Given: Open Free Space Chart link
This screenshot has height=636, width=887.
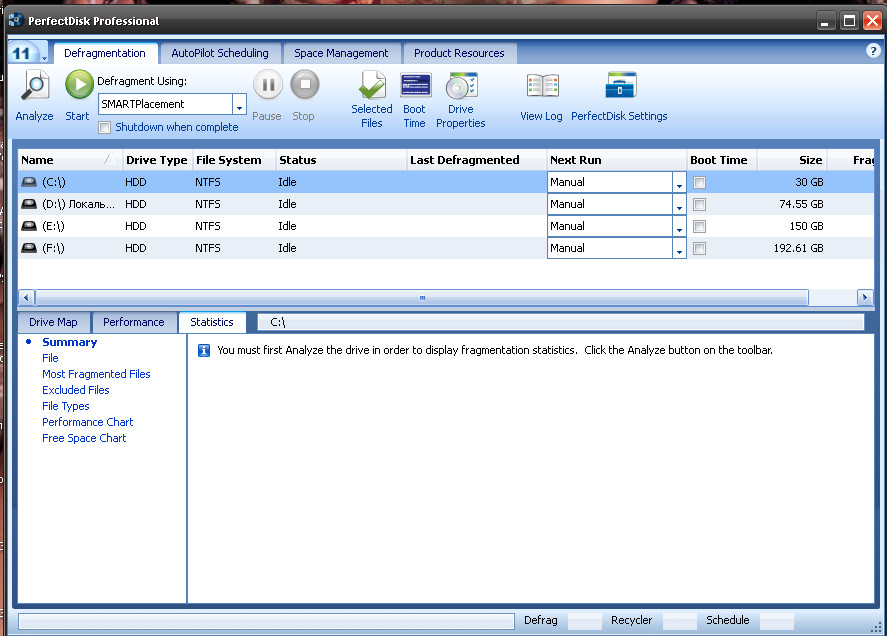Looking at the screenshot, I should [x=84, y=438].
